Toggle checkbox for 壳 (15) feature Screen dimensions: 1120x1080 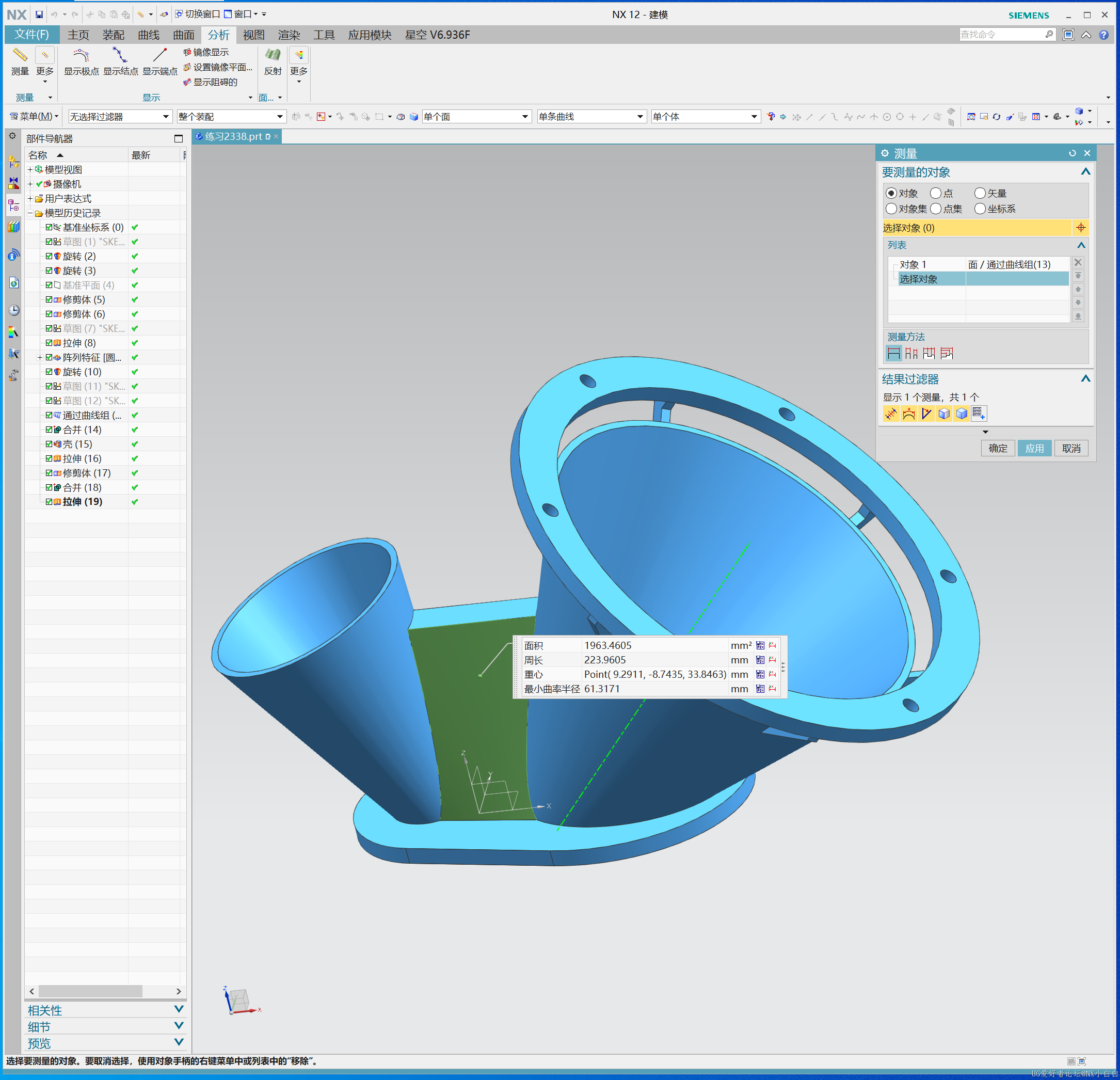click(49, 444)
